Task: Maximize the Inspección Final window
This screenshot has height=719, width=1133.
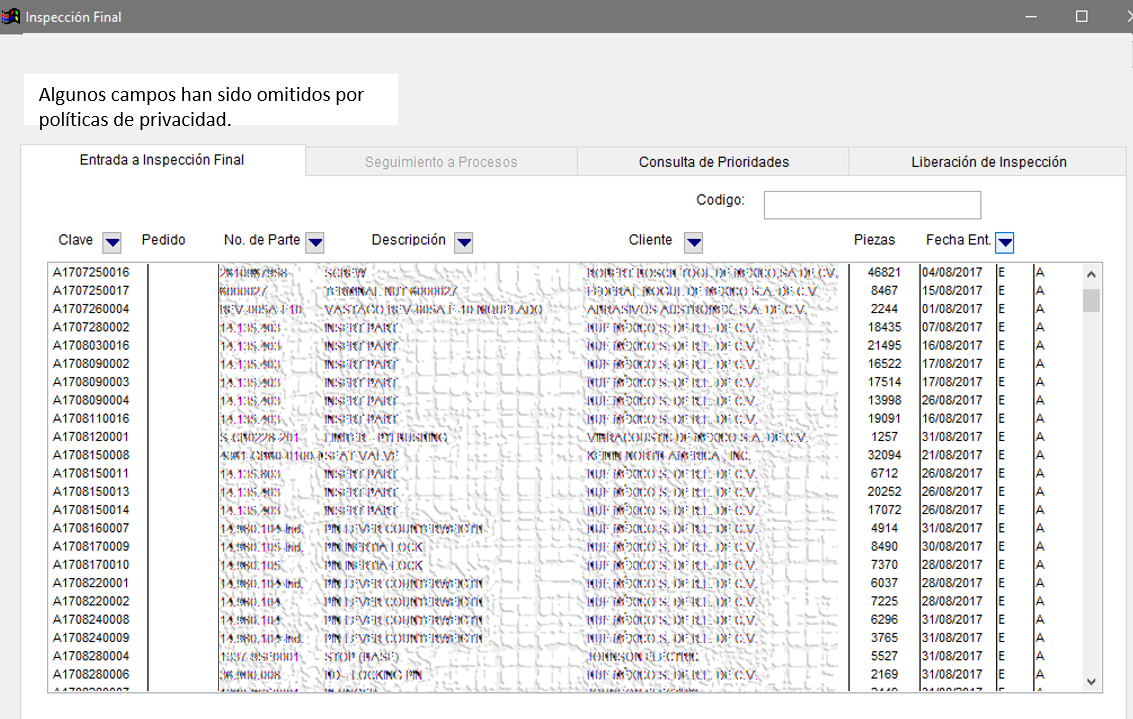Action: pos(1081,17)
